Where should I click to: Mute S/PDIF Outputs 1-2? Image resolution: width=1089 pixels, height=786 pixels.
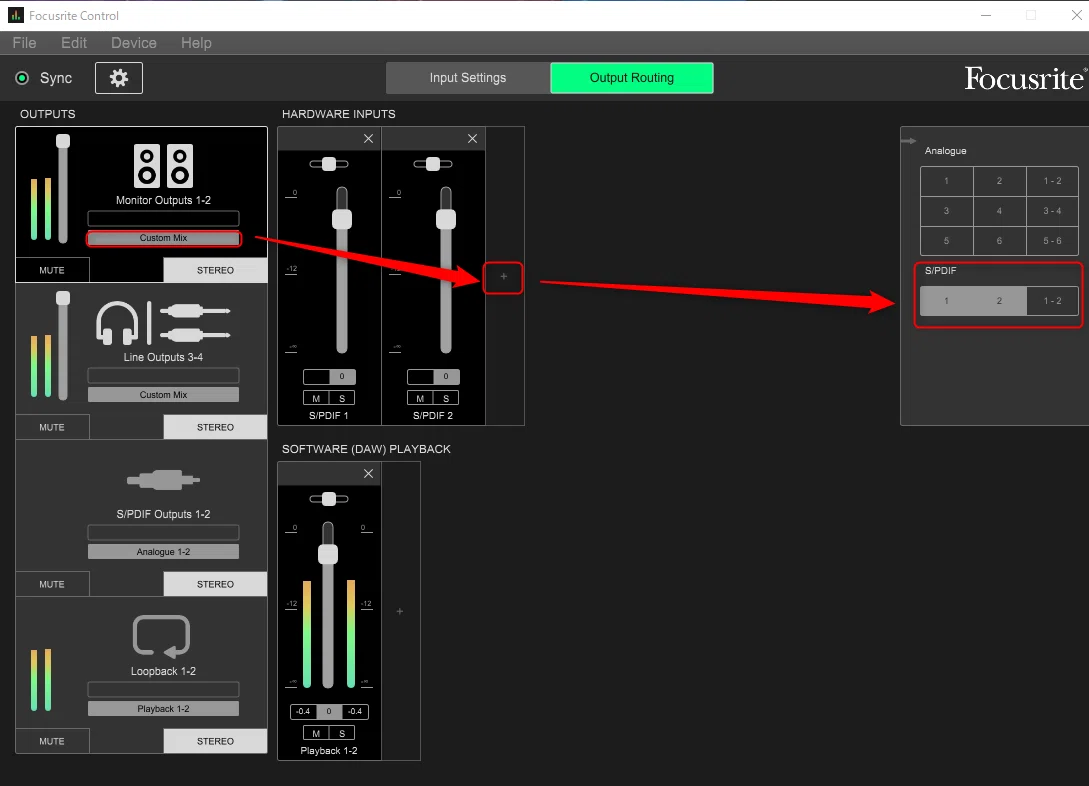pyautogui.click(x=52, y=584)
